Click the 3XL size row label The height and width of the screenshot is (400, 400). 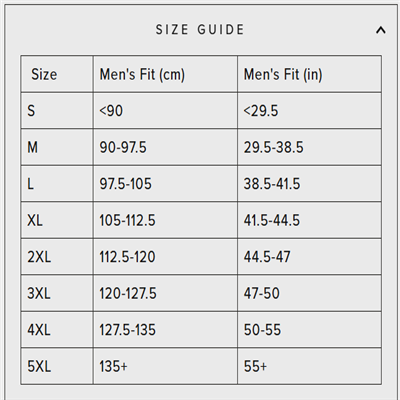point(39,293)
